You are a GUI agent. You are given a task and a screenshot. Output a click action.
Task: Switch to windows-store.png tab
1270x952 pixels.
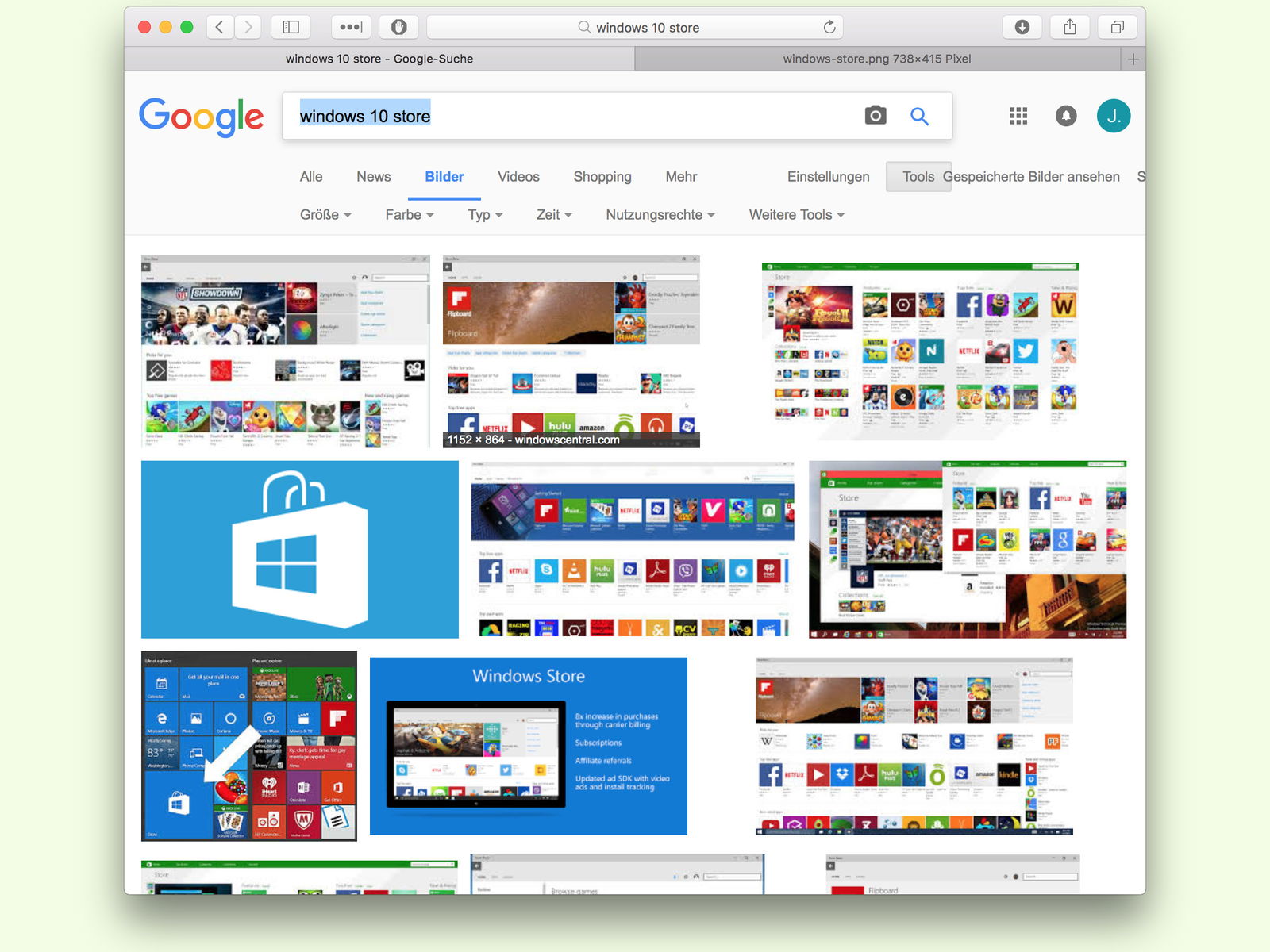pyautogui.click(x=877, y=59)
